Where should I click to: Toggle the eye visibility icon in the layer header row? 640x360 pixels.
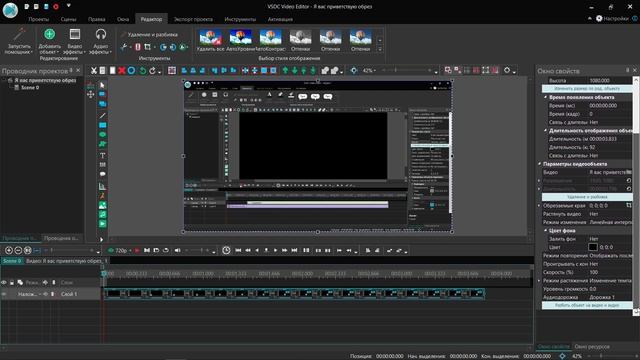(x=4, y=282)
